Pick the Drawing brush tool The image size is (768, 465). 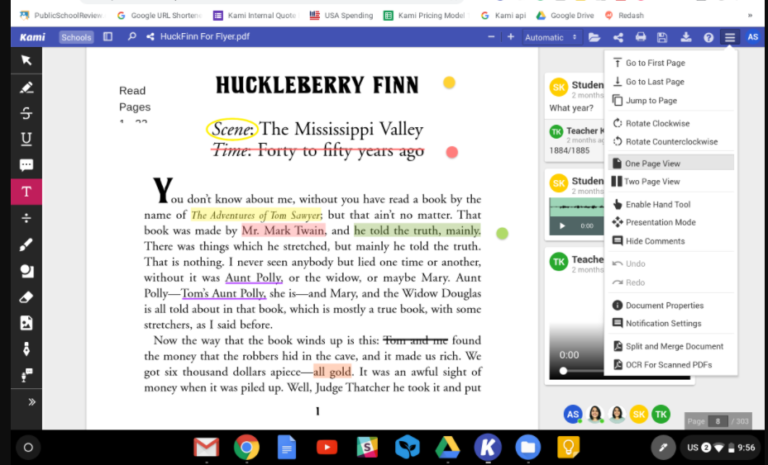pos(26,245)
